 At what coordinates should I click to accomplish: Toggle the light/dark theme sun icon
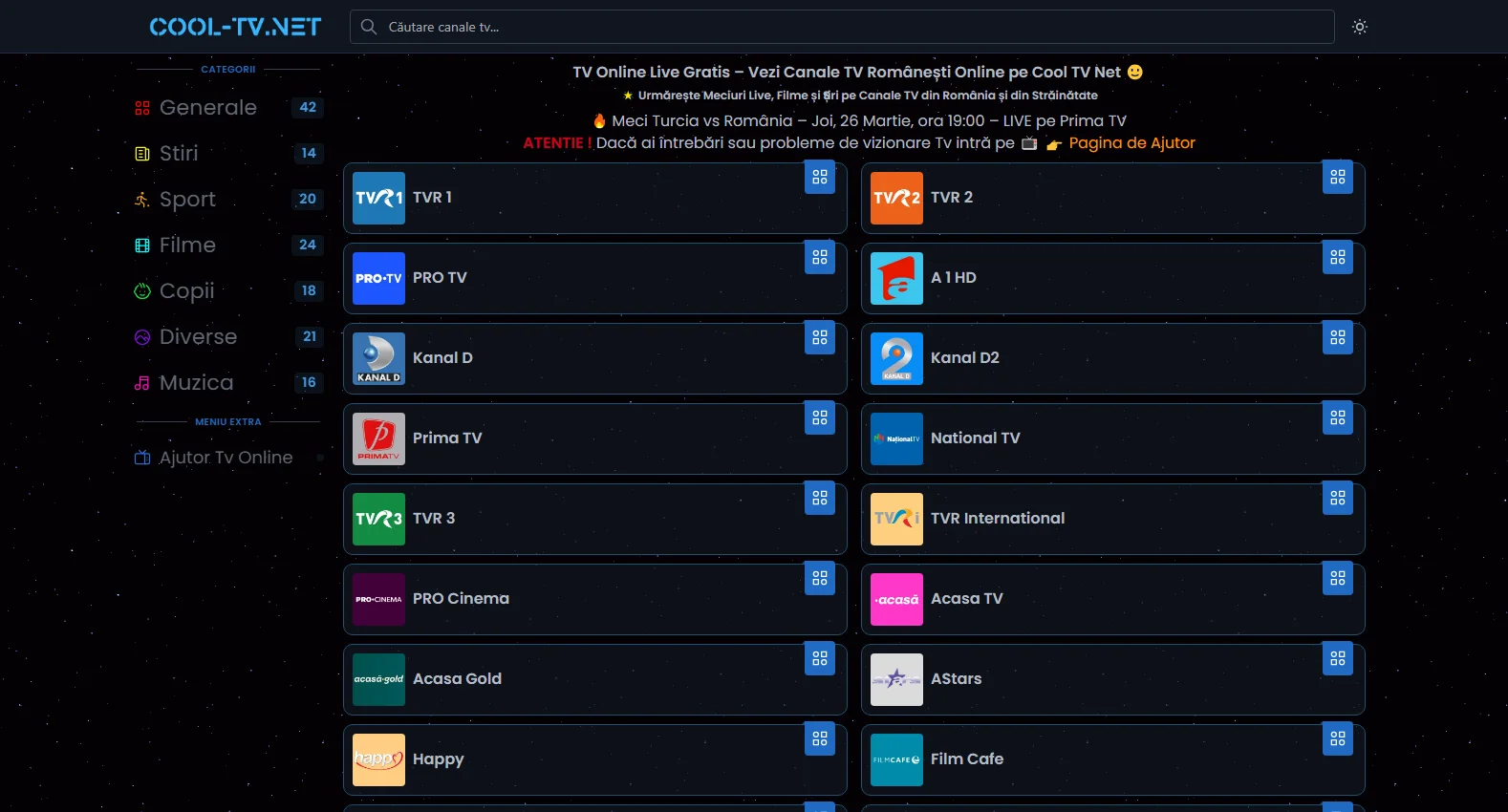[x=1360, y=27]
